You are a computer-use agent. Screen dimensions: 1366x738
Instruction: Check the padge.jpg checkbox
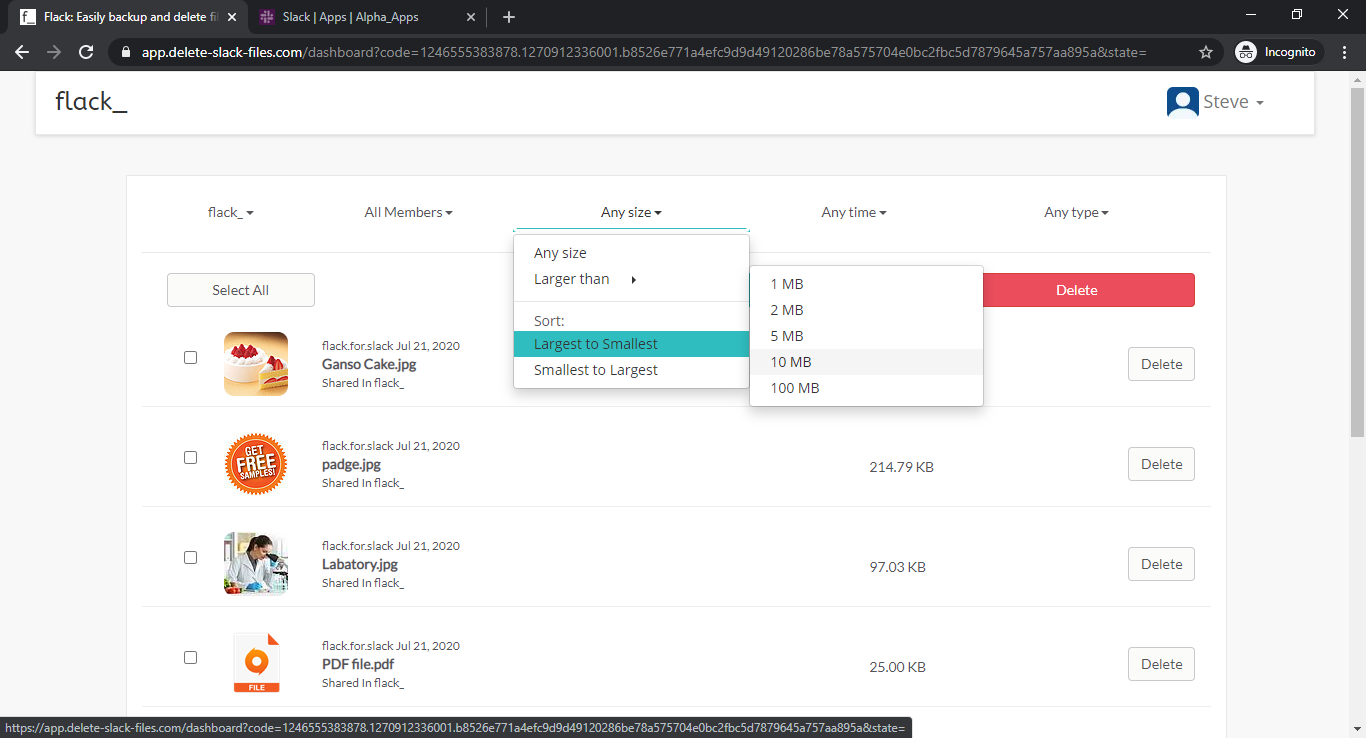click(190, 457)
